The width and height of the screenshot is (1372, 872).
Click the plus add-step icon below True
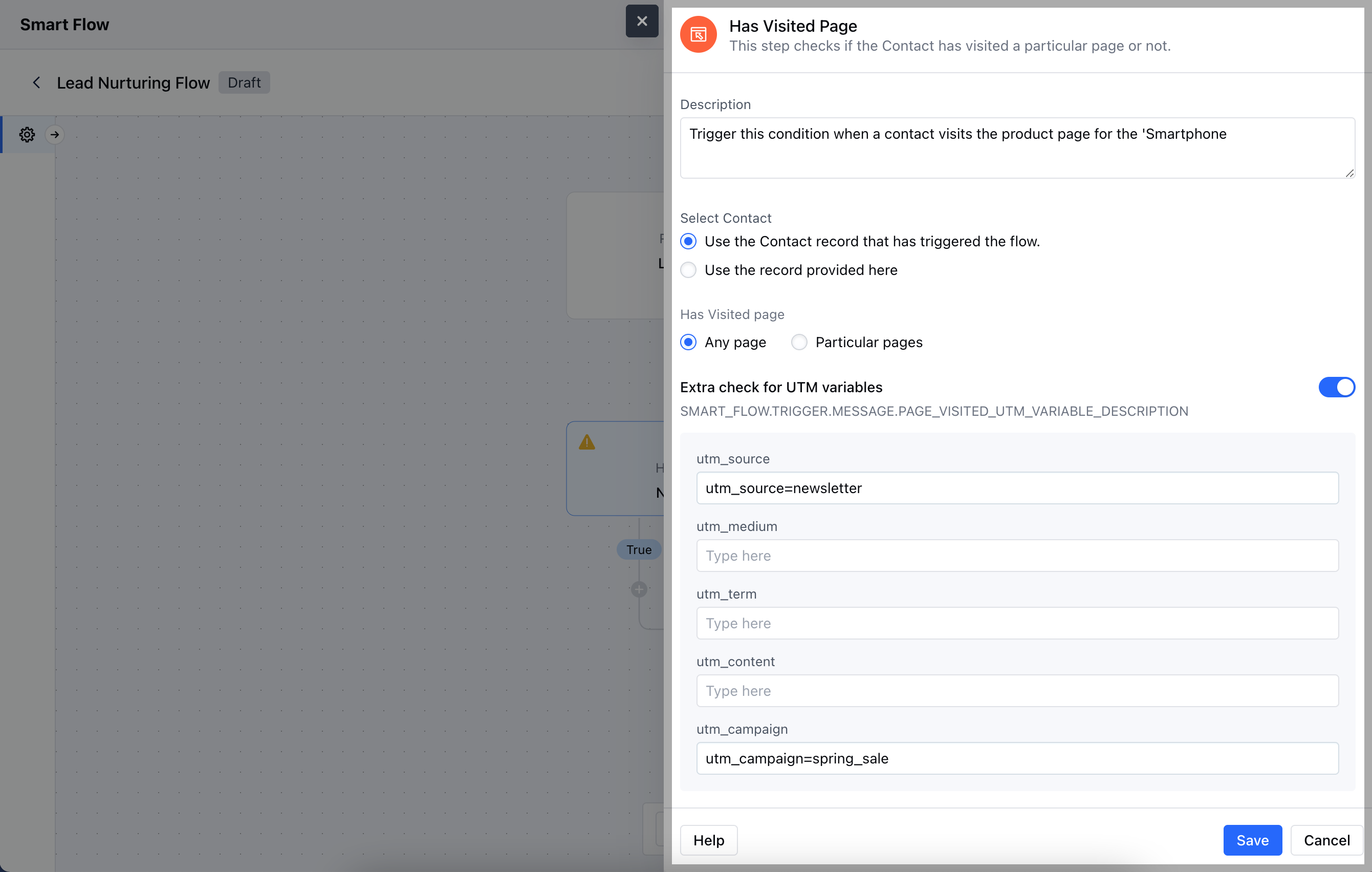click(639, 589)
